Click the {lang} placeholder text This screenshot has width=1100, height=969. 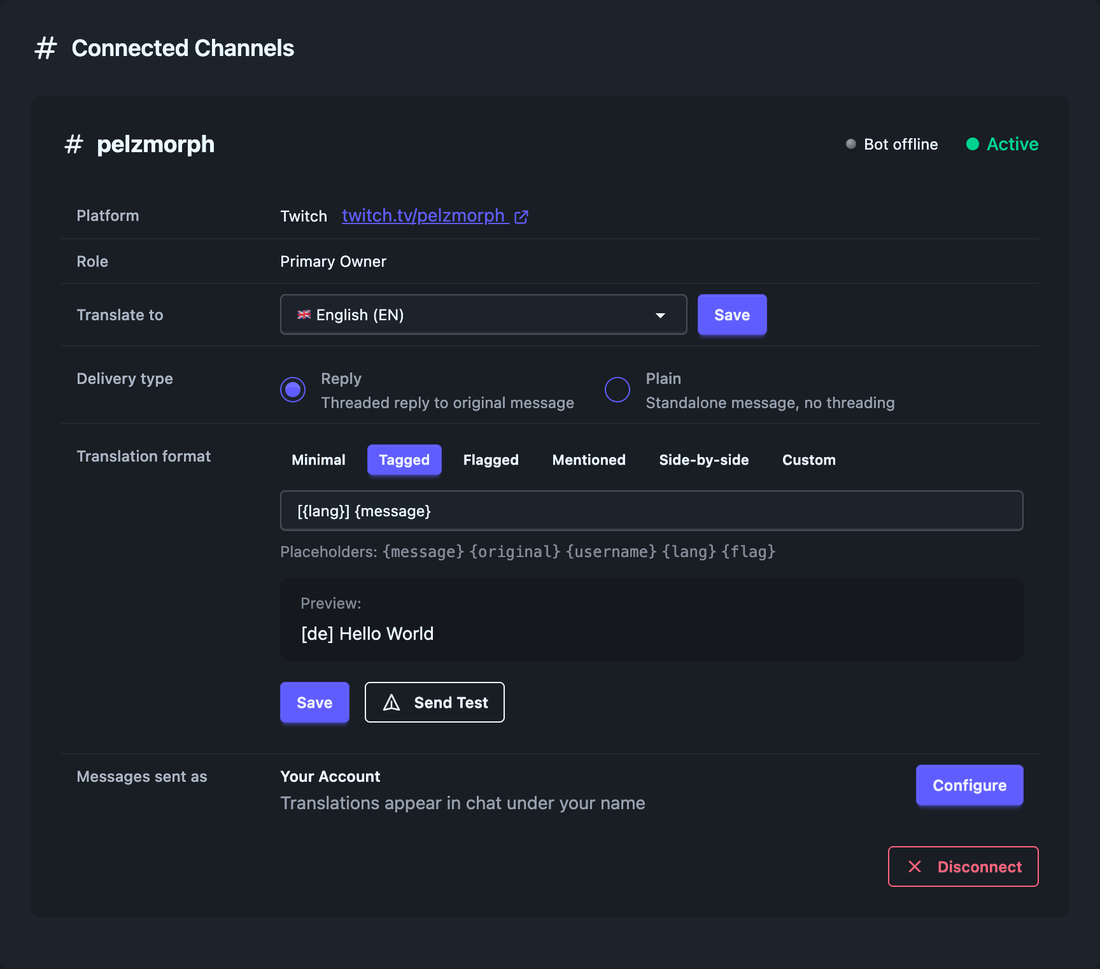689,552
